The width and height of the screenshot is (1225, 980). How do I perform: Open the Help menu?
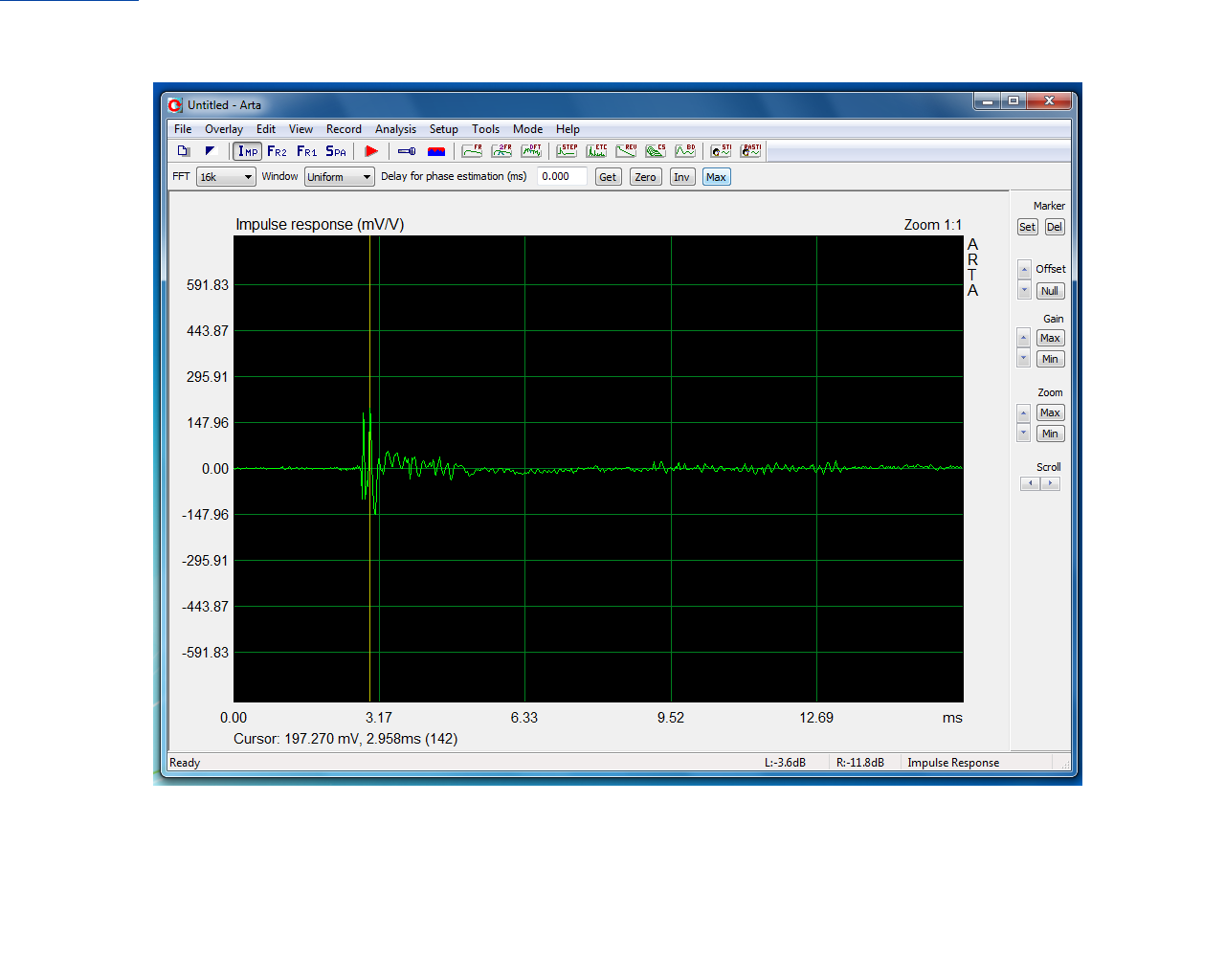click(x=568, y=129)
